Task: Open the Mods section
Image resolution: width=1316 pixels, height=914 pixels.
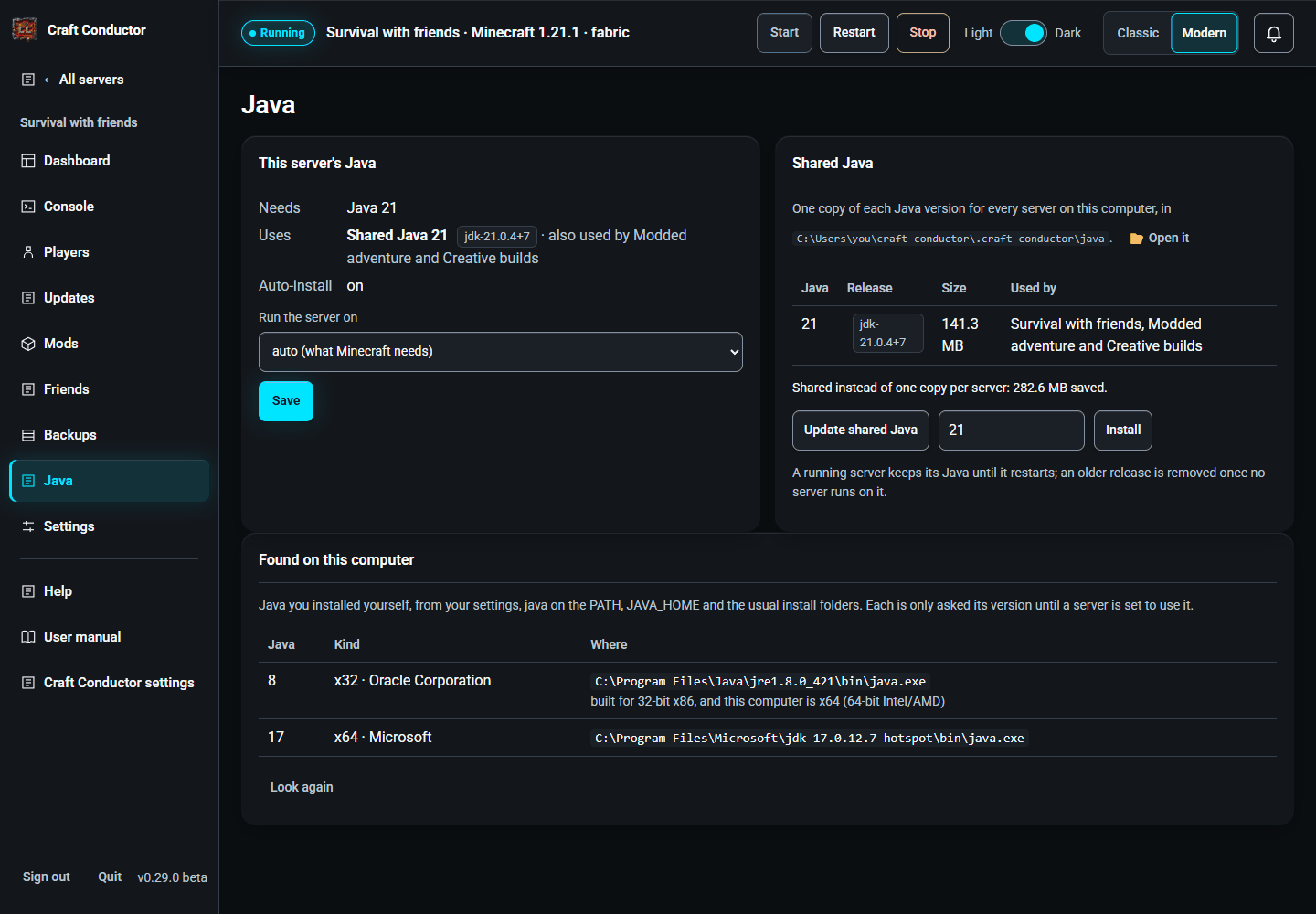Action: [x=110, y=344]
